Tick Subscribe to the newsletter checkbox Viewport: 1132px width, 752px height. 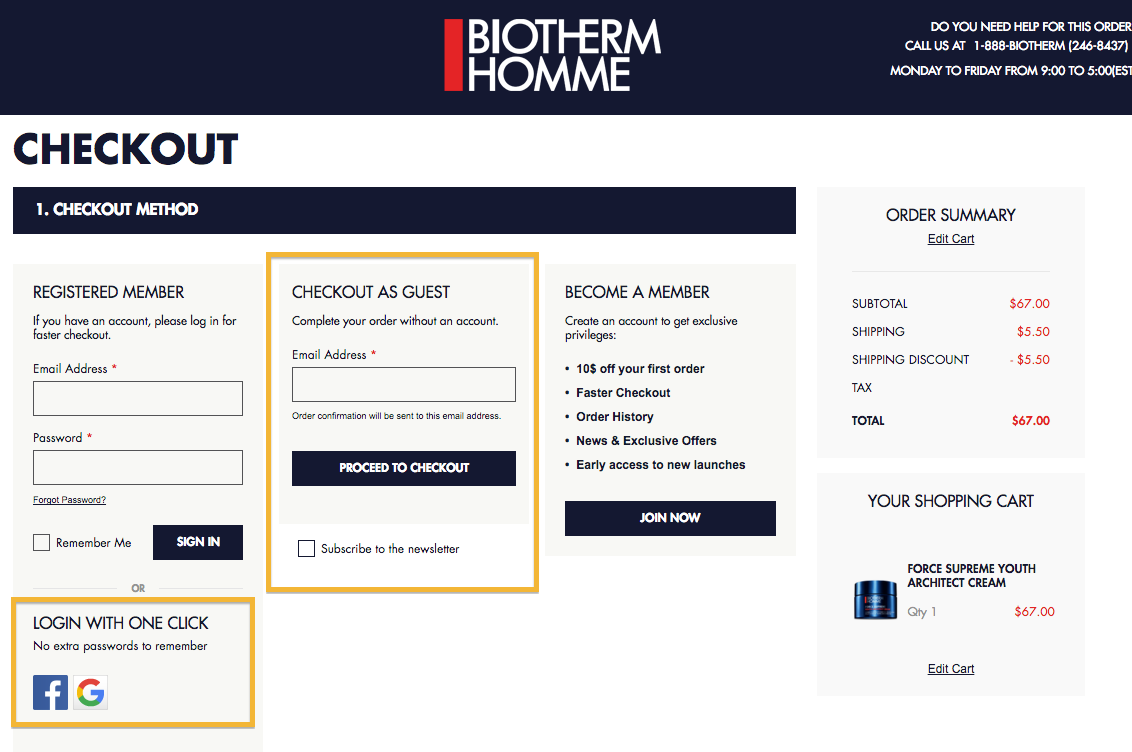[x=306, y=549]
